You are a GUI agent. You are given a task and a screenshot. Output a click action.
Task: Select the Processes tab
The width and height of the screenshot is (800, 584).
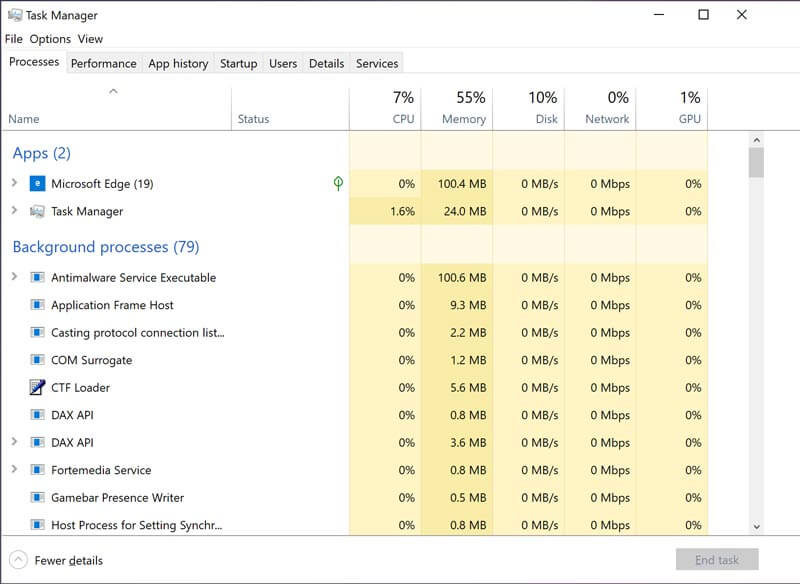34,62
